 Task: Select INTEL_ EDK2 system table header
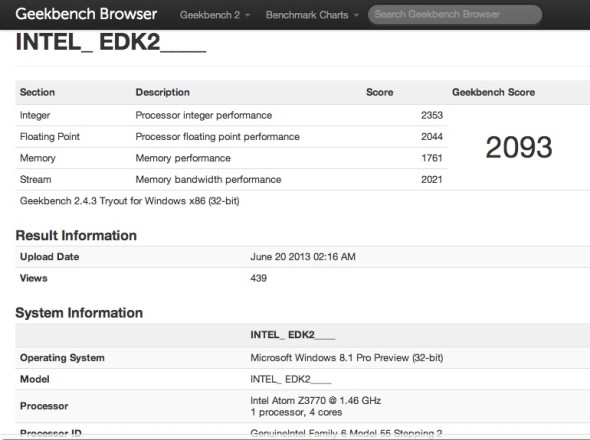pos(293,335)
